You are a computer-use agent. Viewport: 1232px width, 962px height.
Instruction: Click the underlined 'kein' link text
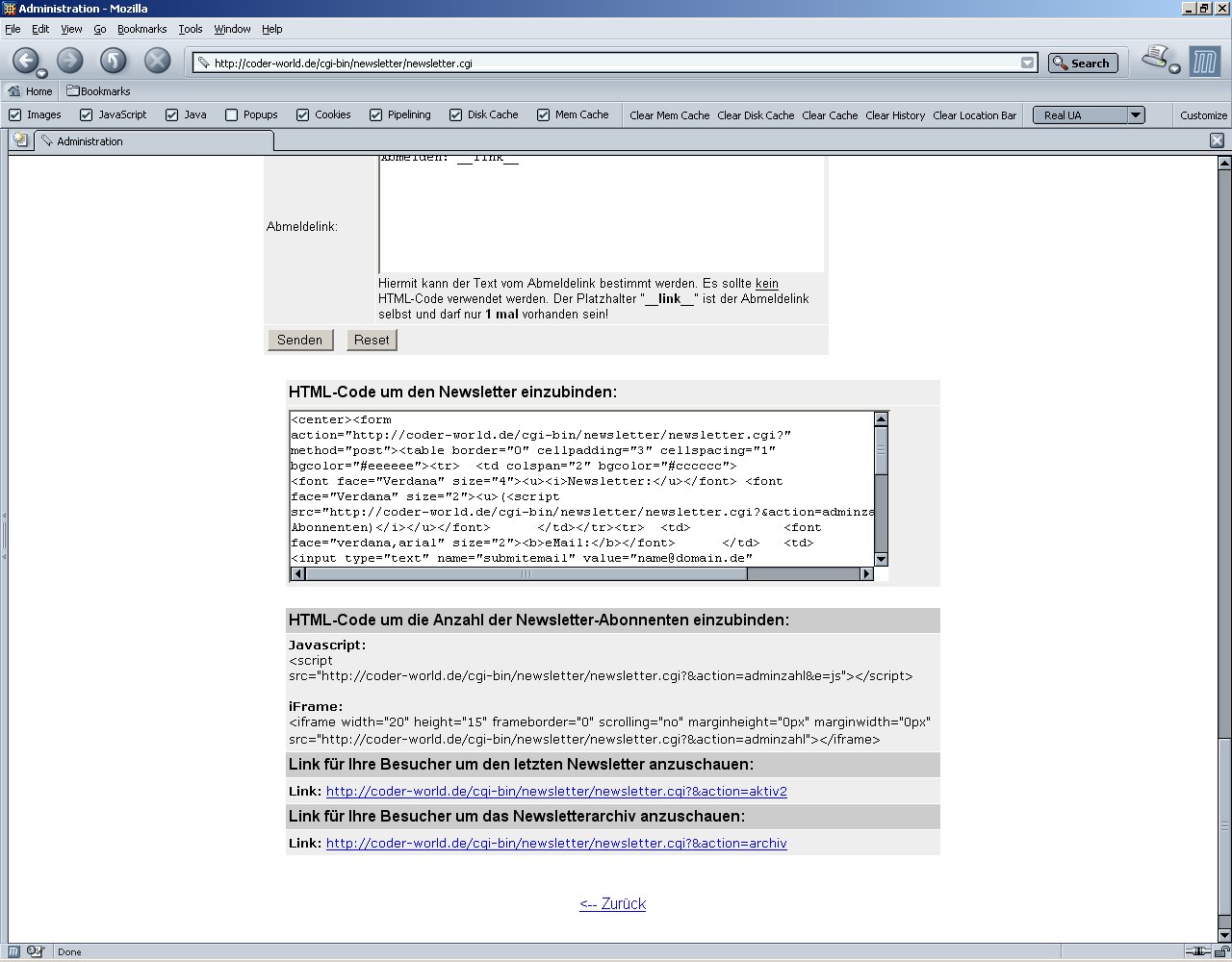pos(767,284)
